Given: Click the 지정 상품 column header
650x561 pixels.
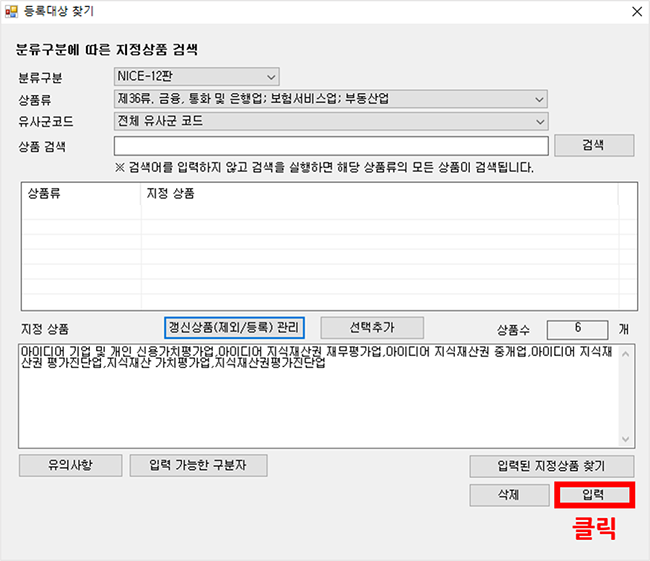Looking at the screenshot, I should tap(379, 194).
